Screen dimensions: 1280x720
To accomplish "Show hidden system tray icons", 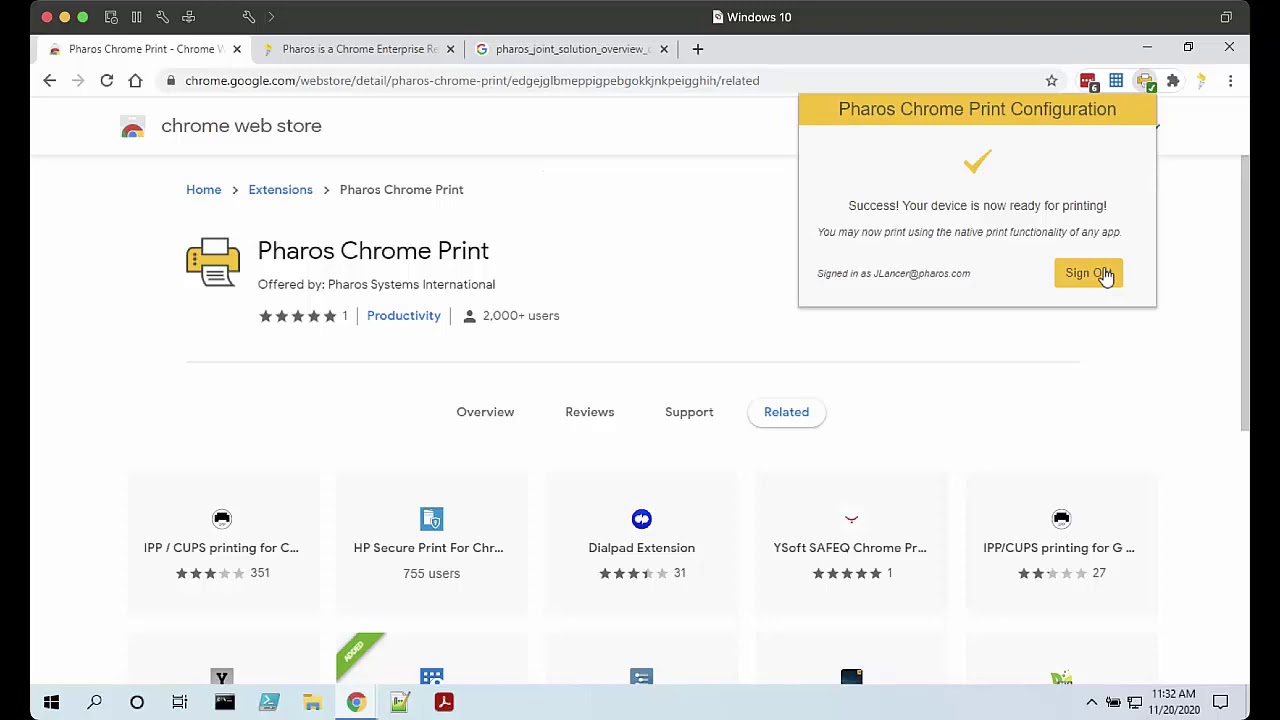I will (x=1092, y=702).
